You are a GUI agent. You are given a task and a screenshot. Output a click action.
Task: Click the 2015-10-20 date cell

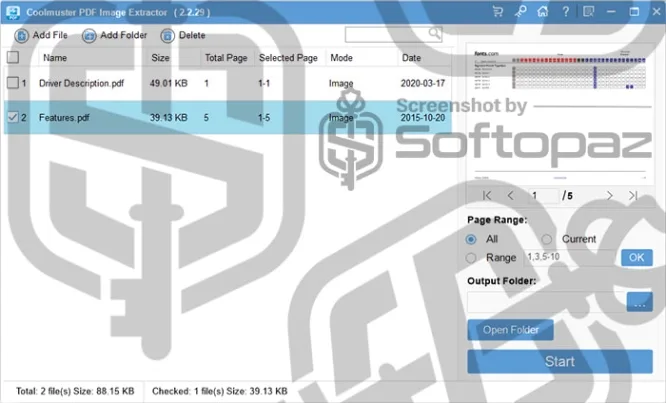pyautogui.click(x=423, y=118)
